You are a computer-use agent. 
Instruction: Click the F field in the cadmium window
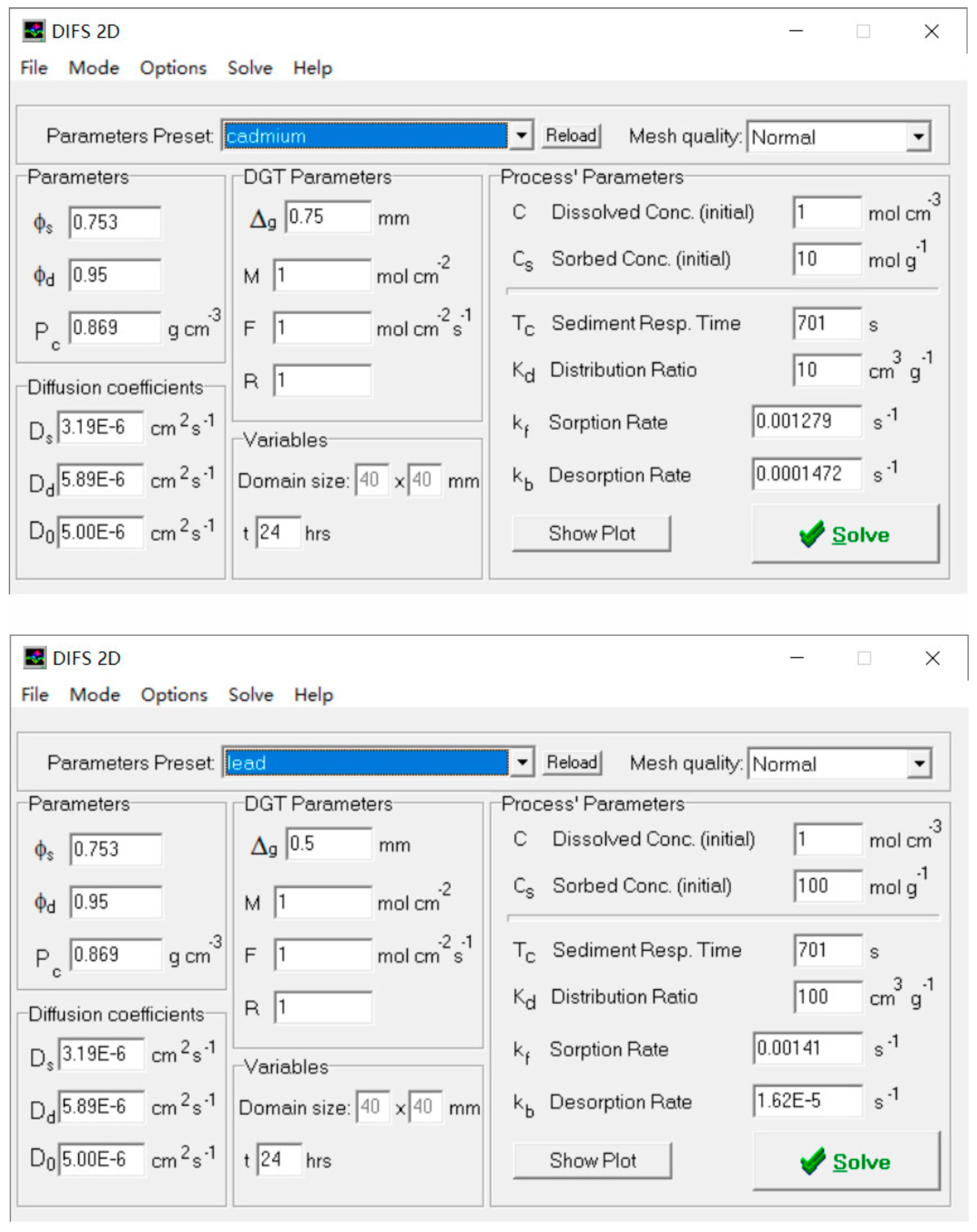coord(322,328)
